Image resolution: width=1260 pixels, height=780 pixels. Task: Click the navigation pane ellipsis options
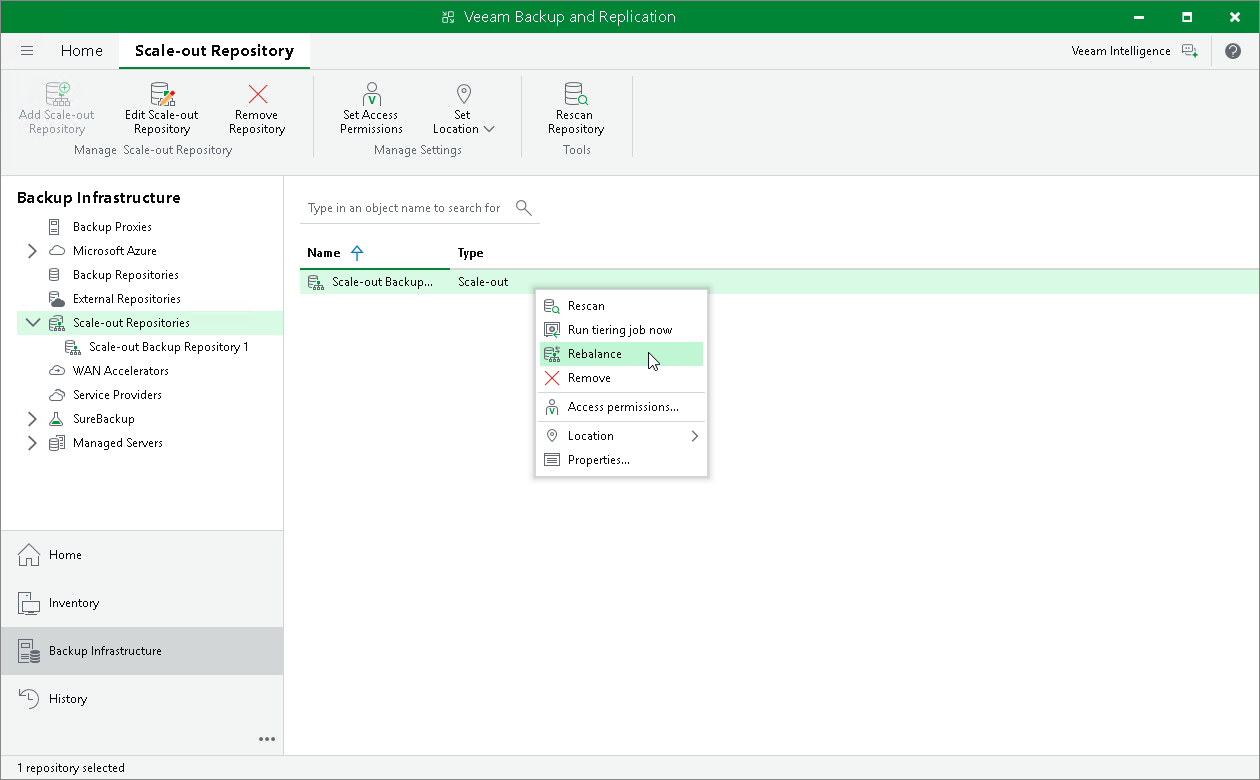tap(267, 739)
